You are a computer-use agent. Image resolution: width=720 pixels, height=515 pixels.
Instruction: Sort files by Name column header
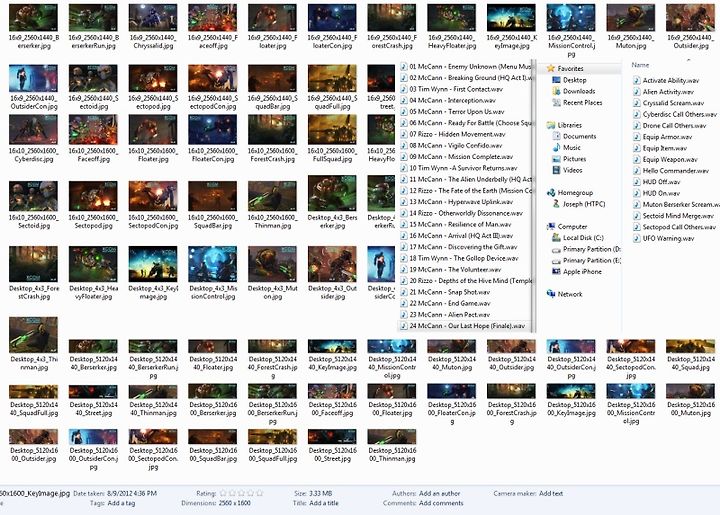640,65
